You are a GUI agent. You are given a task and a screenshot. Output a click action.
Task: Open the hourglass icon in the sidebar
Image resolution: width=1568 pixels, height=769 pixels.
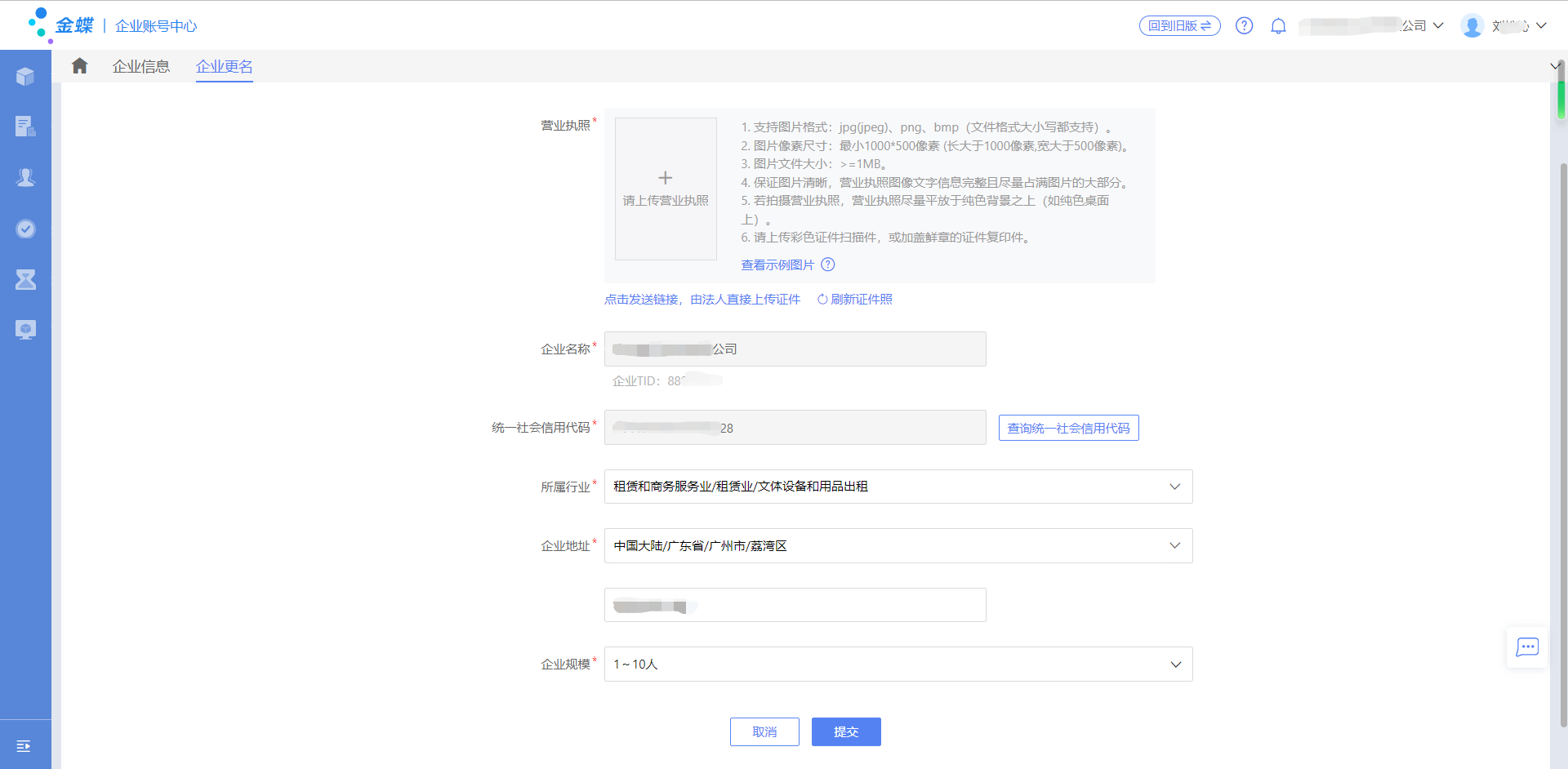[x=25, y=279]
